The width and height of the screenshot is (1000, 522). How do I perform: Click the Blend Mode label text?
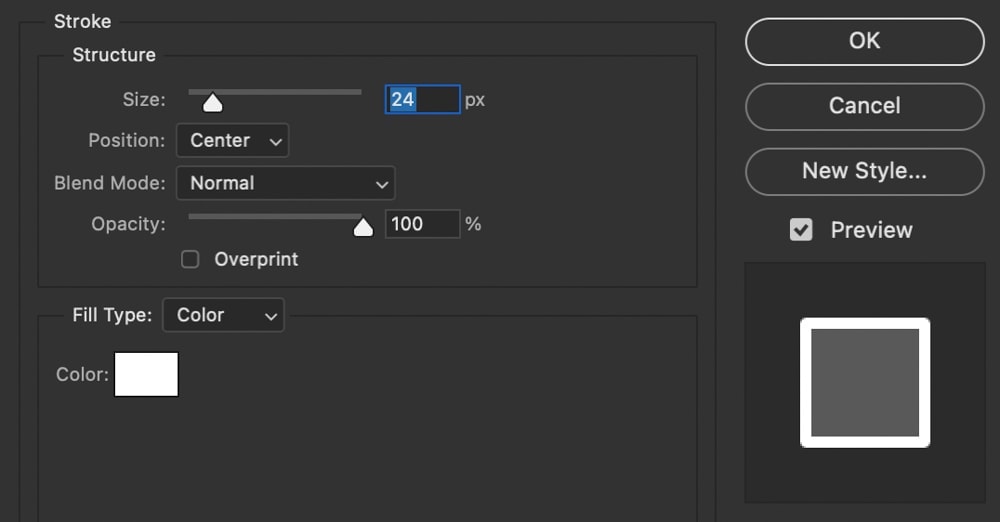pyautogui.click(x=110, y=184)
